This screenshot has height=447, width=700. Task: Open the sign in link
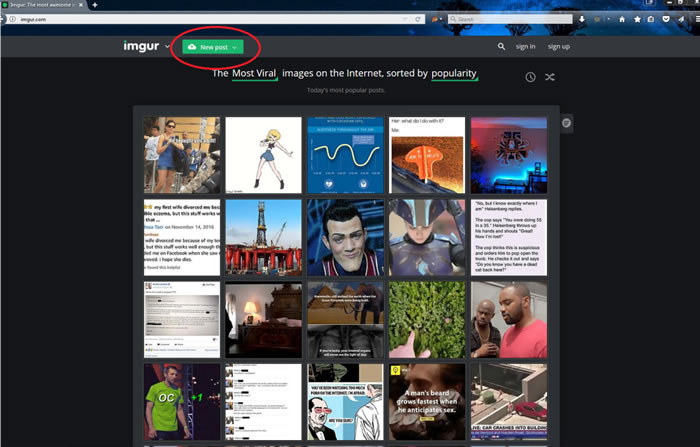525,46
